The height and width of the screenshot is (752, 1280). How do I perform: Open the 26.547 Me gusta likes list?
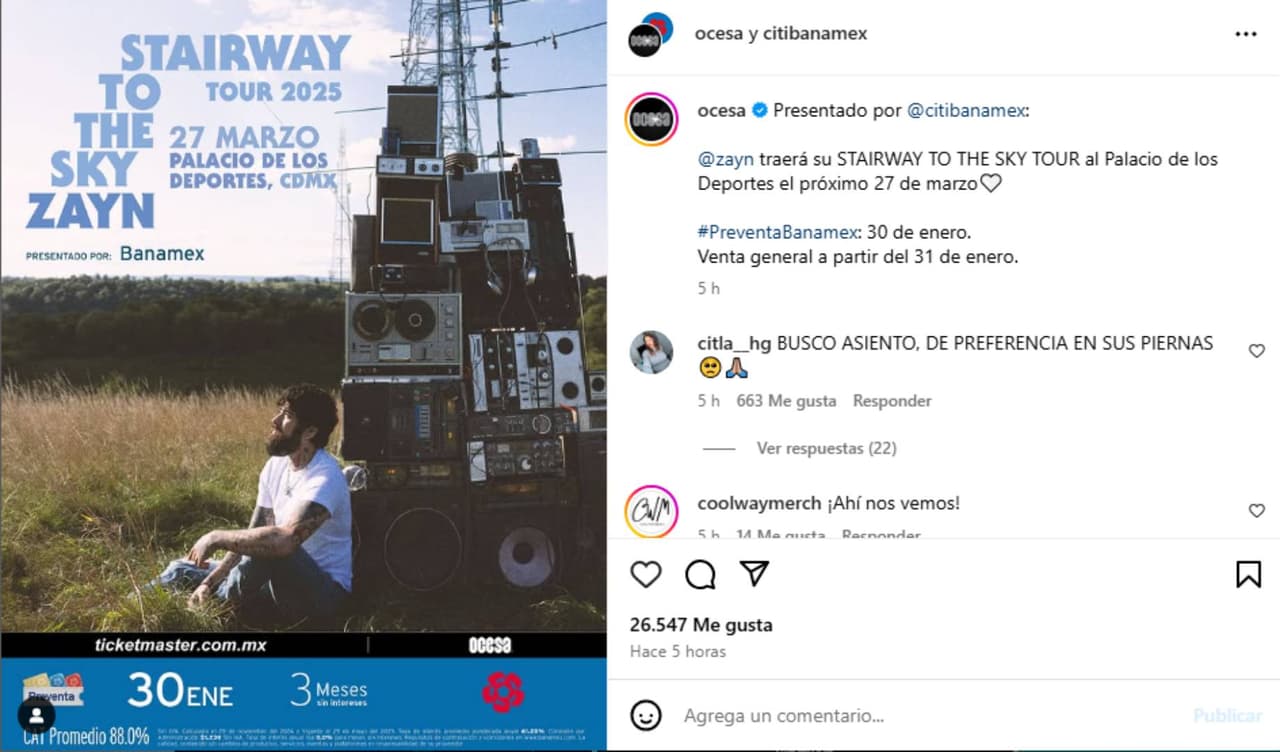701,625
